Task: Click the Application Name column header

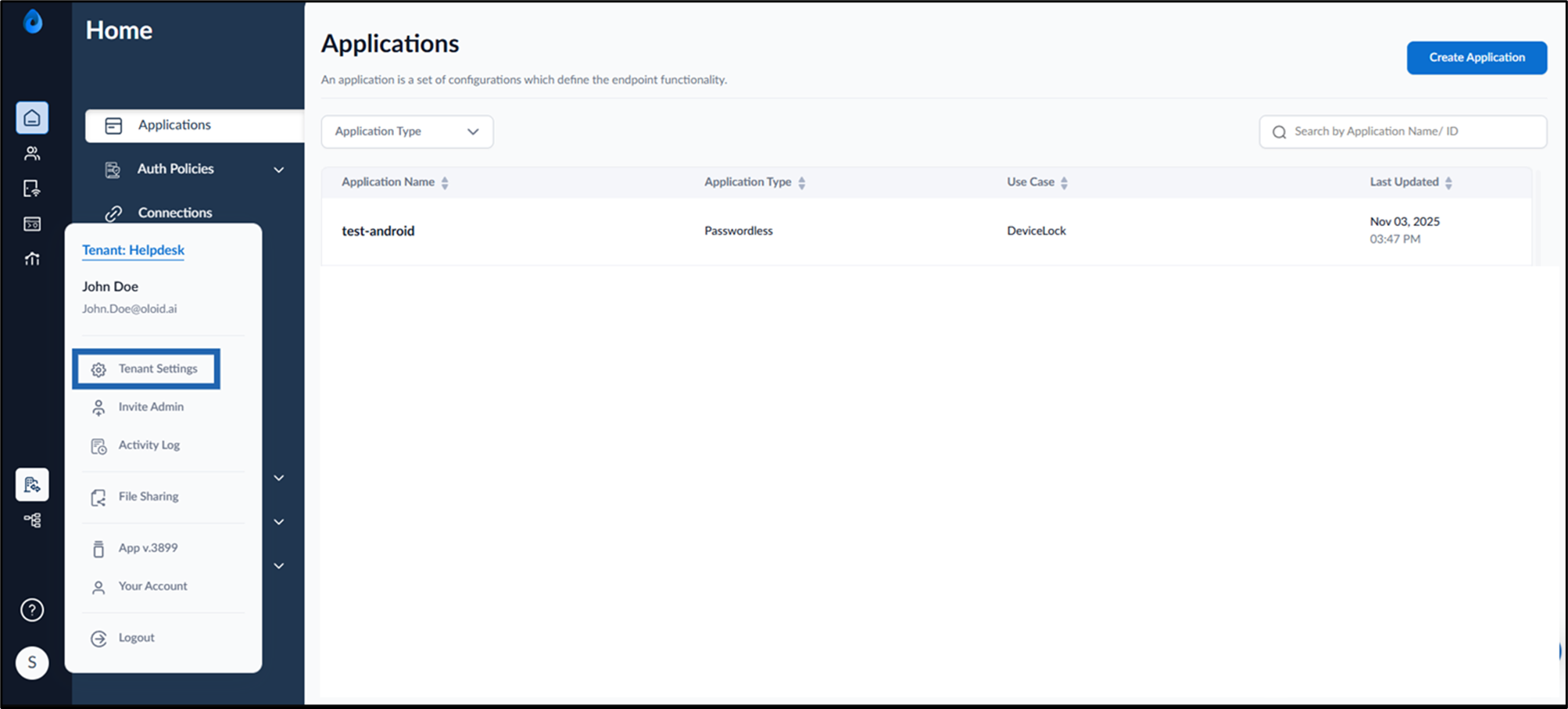Action: pyautogui.click(x=388, y=182)
